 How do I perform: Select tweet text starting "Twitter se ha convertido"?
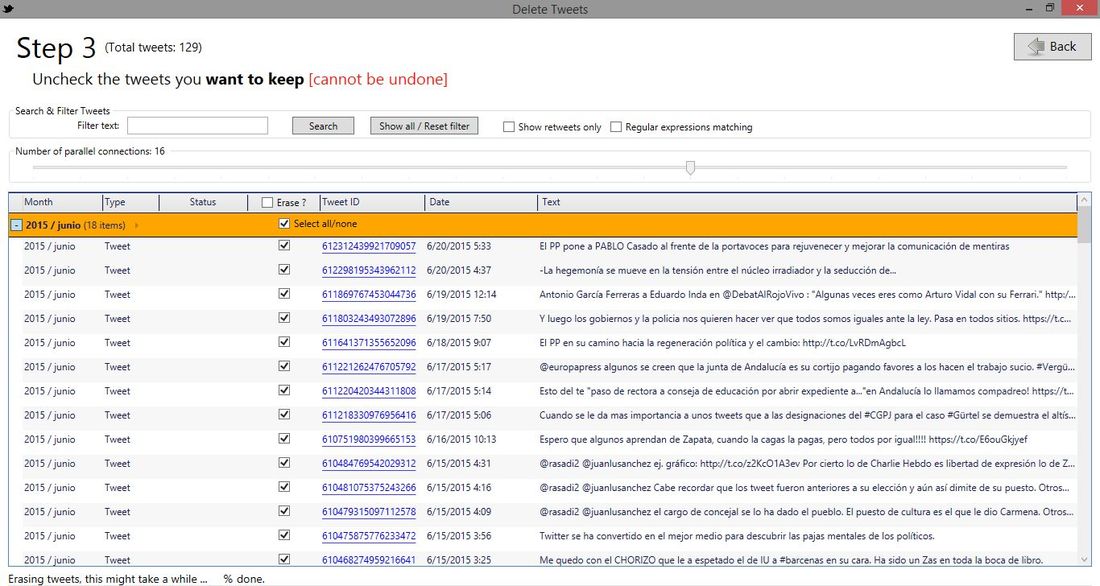(737, 536)
